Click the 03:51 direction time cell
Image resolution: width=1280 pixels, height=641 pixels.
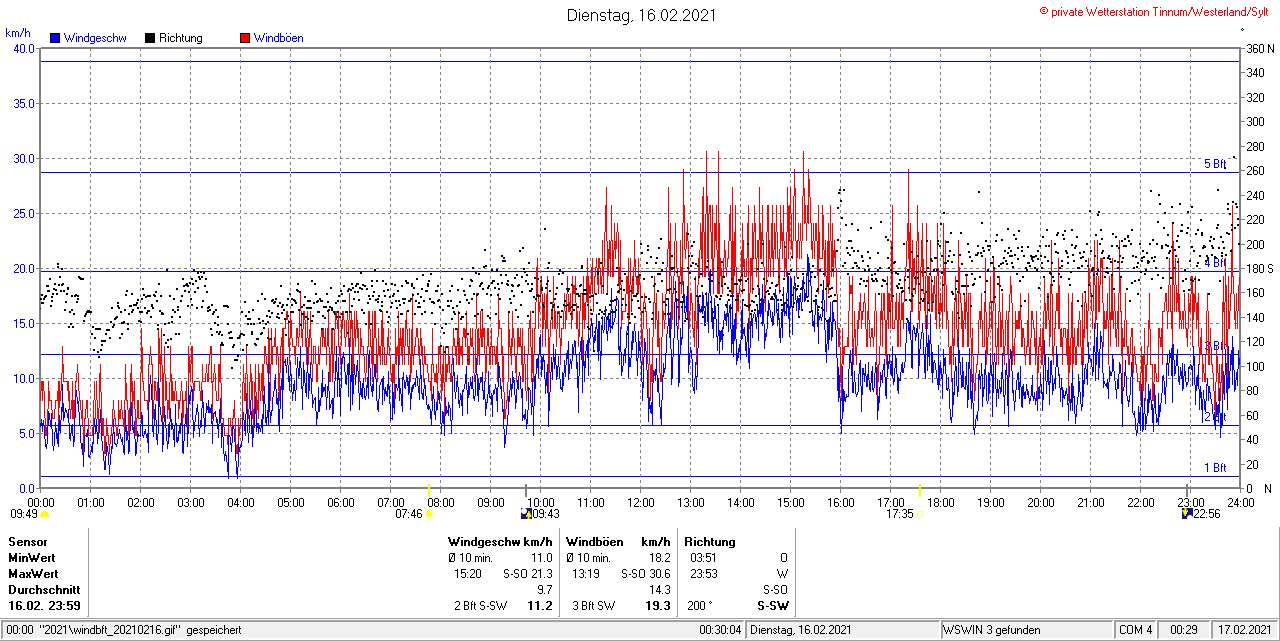(704, 558)
